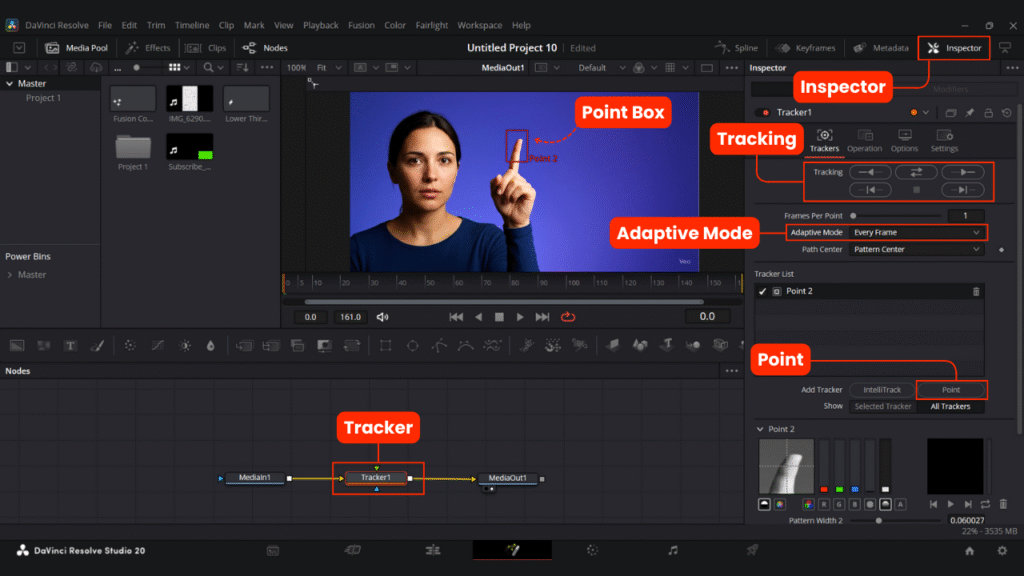Screen dimensions: 1024x576
Task: Adjust the Pattern Width 2 slider
Action: coord(879,520)
